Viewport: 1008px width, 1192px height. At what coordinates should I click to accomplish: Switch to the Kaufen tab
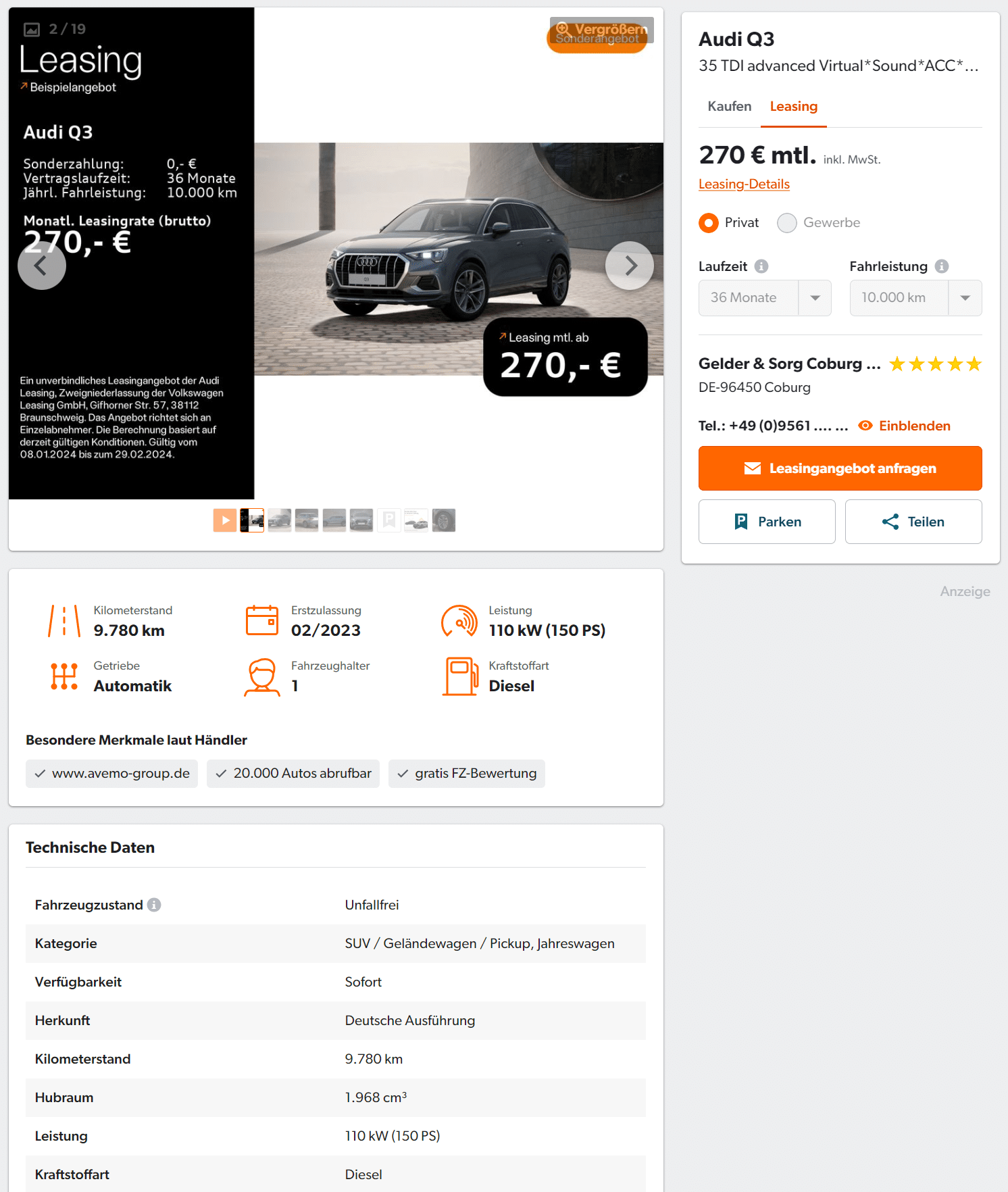pyautogui.click(x=730, y=106)
